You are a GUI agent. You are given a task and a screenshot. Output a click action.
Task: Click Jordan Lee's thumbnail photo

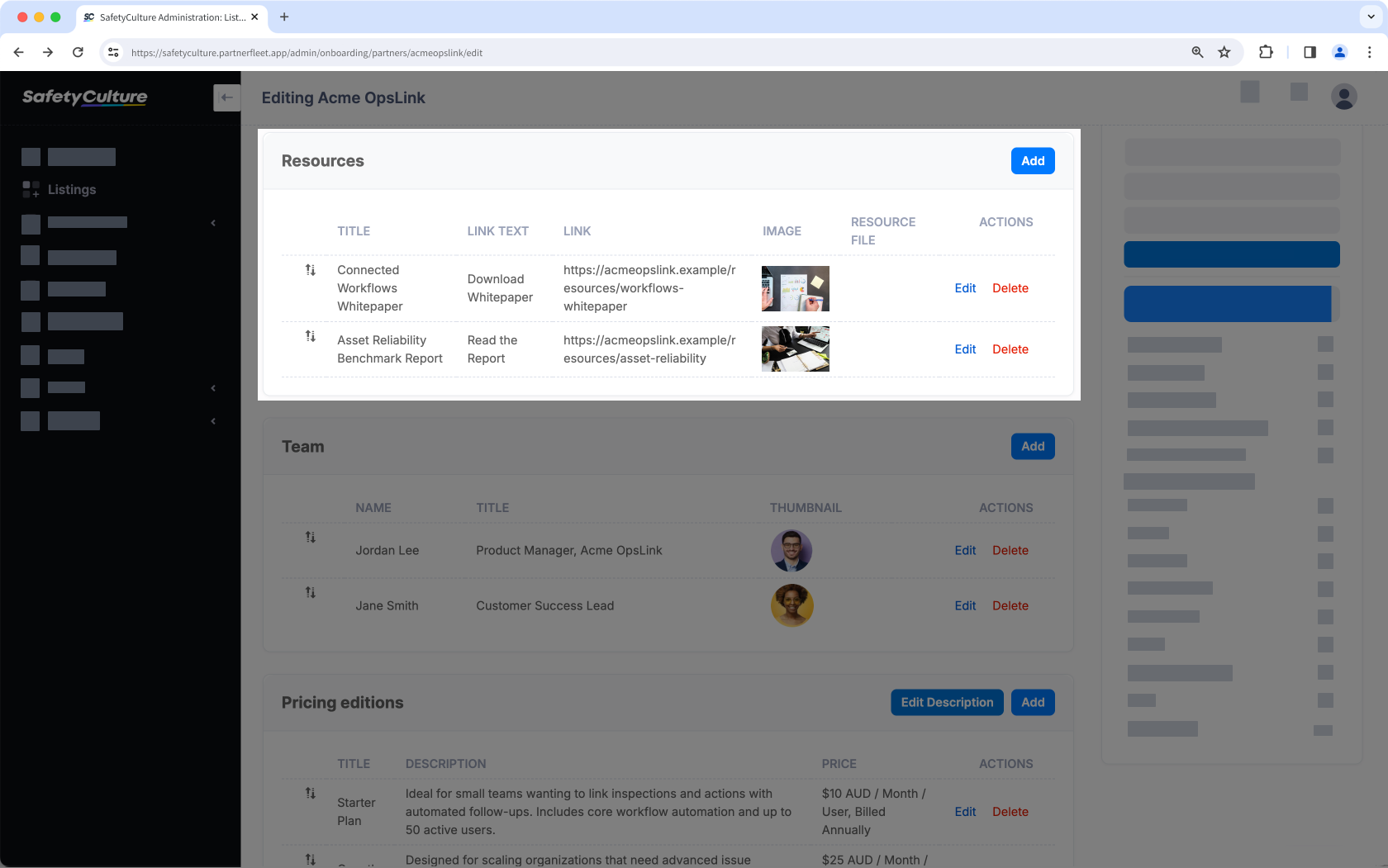tap(791, 551)
